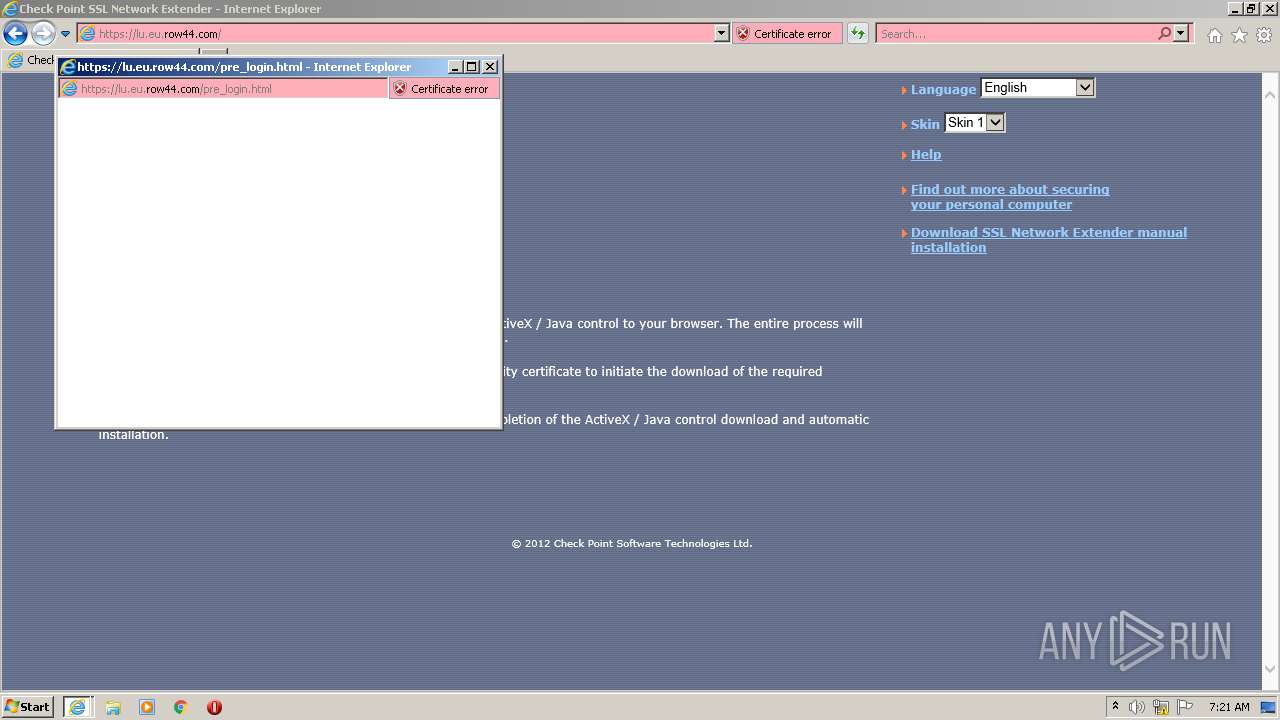Image resolution: width=1280 pixels, height=720 pixels.
Task: Click the main address bar IE page icon
Action: point(87,34)
